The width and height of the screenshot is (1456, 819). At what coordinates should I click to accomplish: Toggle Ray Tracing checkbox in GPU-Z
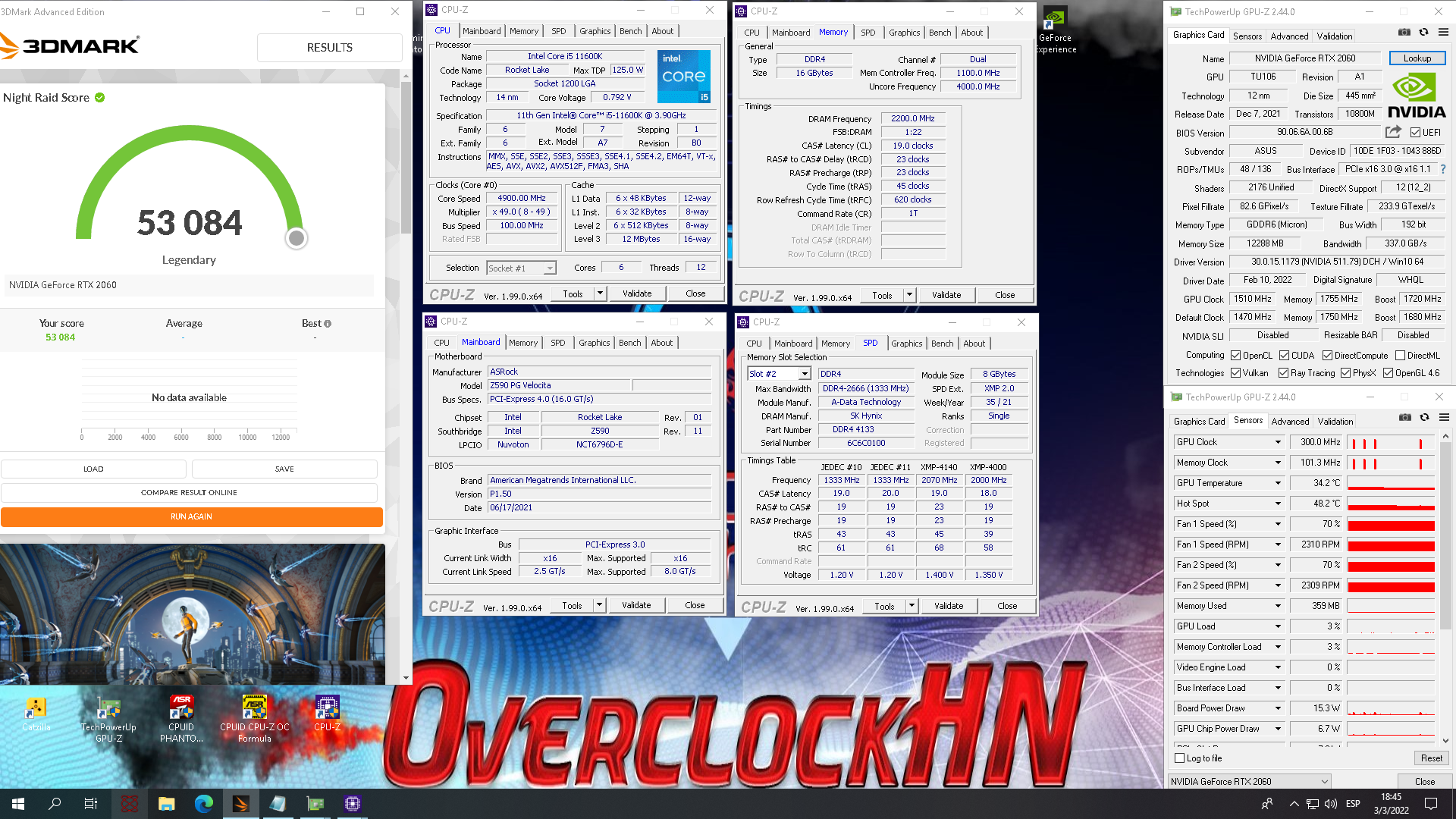tap(1283, 373)
